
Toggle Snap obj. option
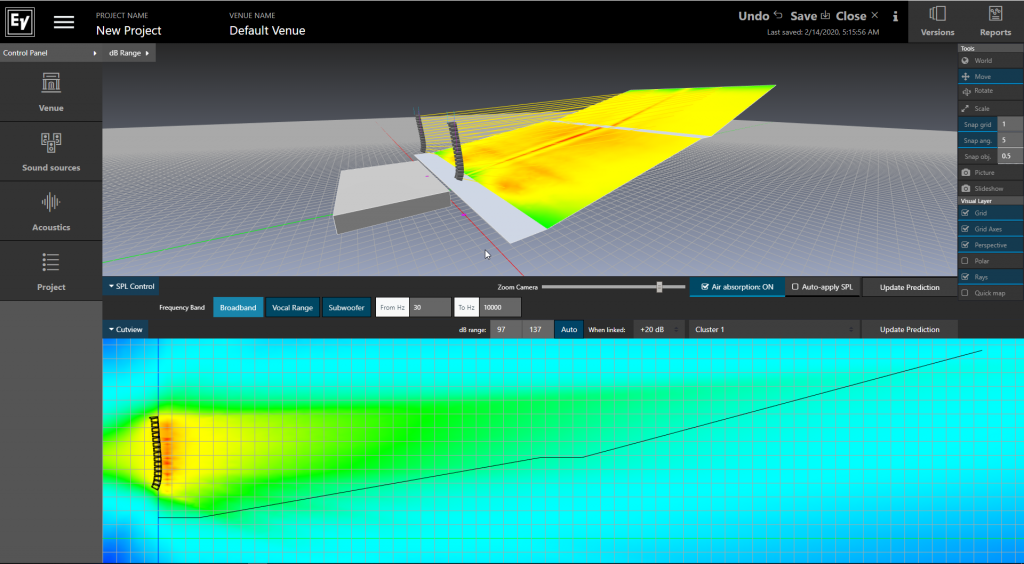(x=978, y=157)
